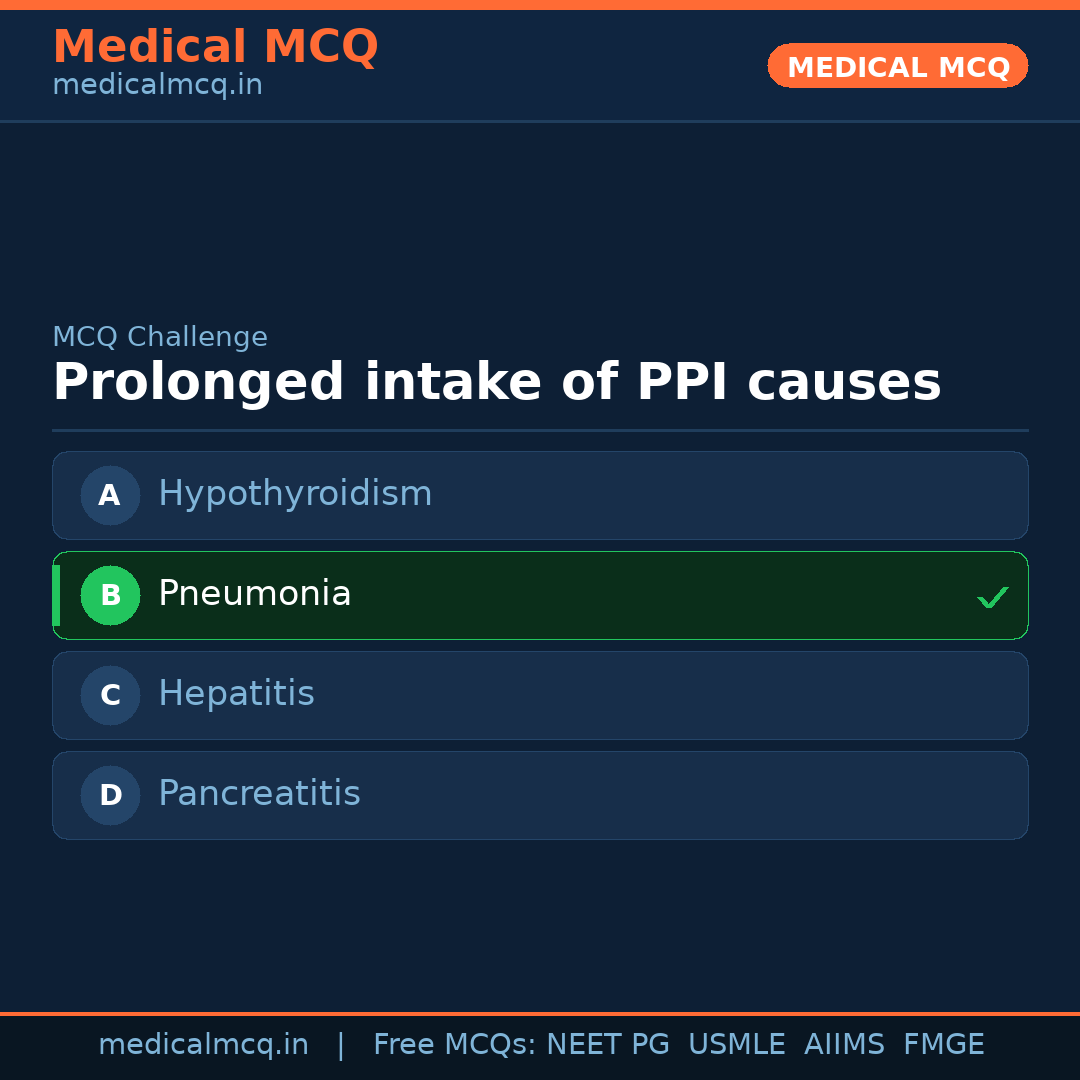Click the orange MEDICAL MCQ badge

coord(897,66)
